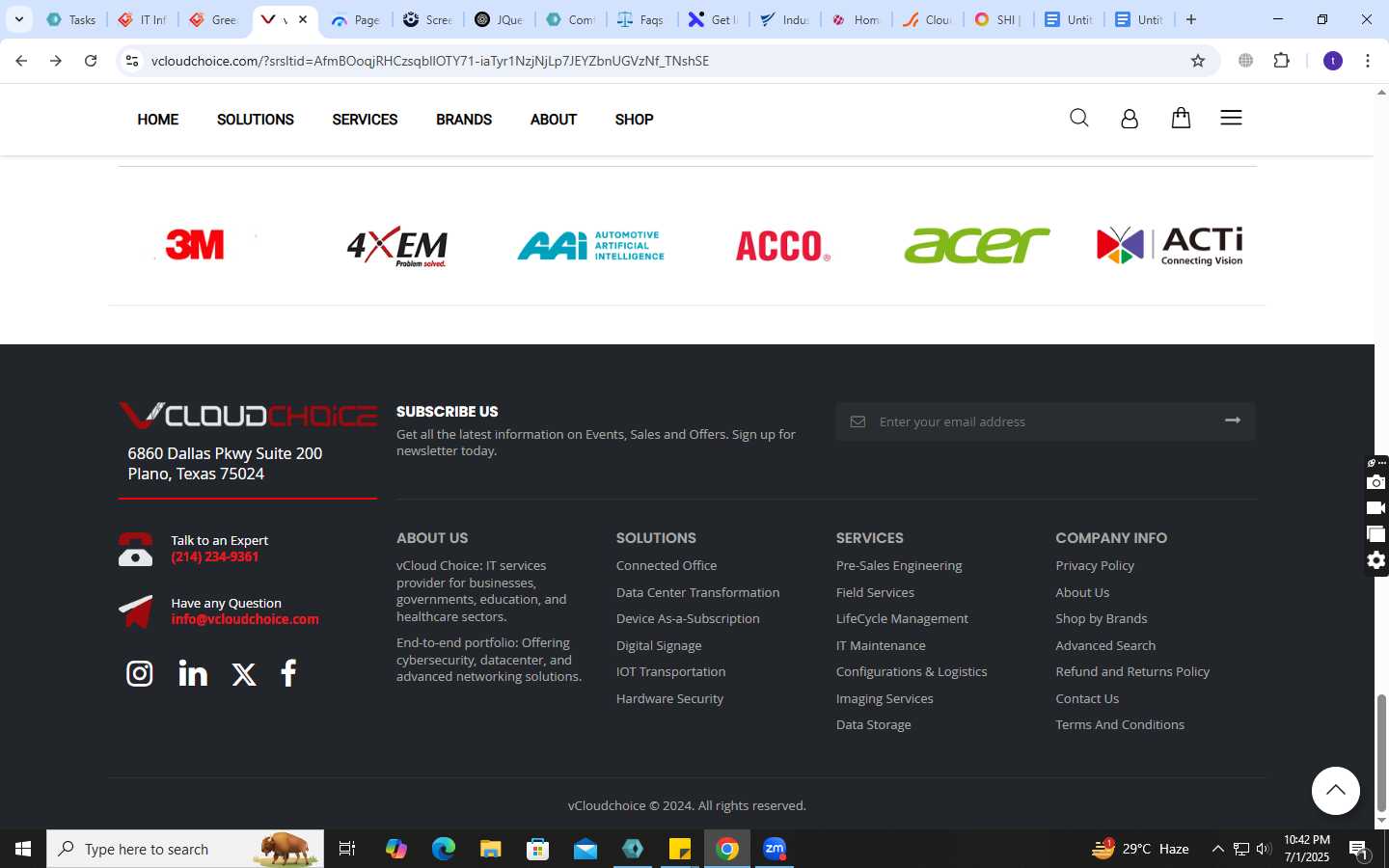Click the ACTi Connecting Vision logo
This screenshot has width=1389, height=868.
tap(1169, 246)
